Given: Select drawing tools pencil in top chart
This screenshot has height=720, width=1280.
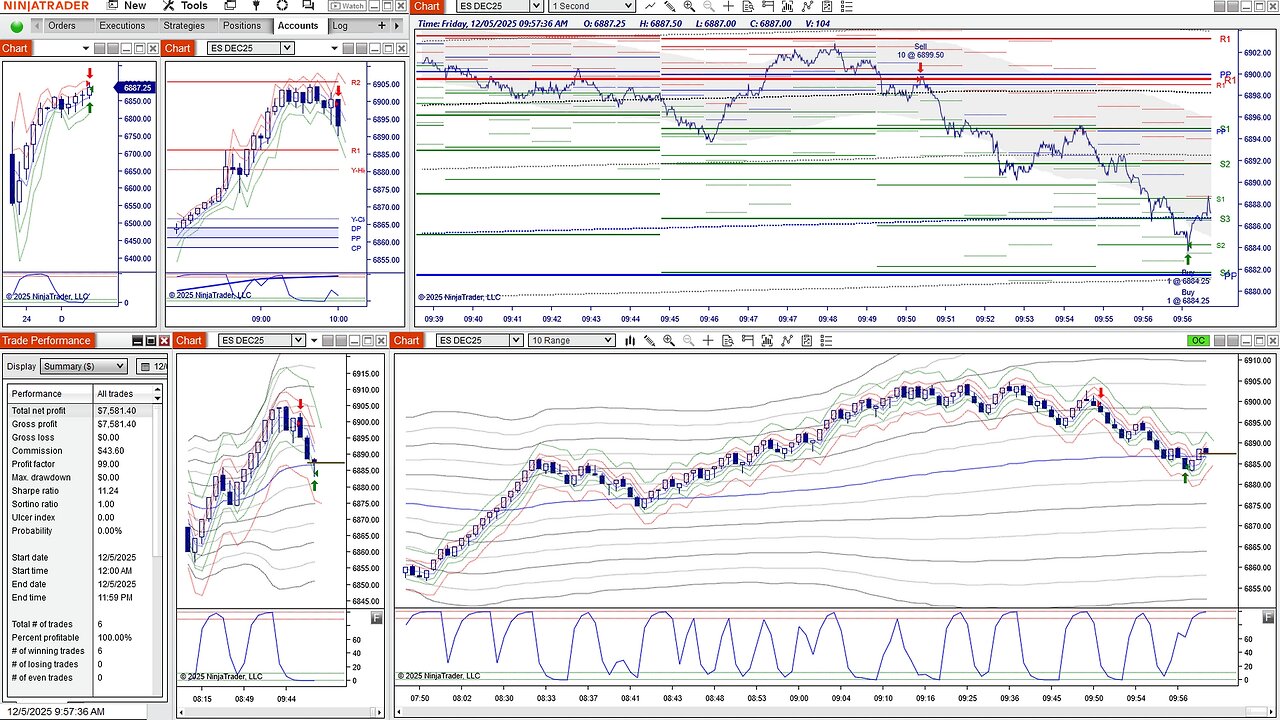Looking at the screenshot, I should tap(670, 6).
